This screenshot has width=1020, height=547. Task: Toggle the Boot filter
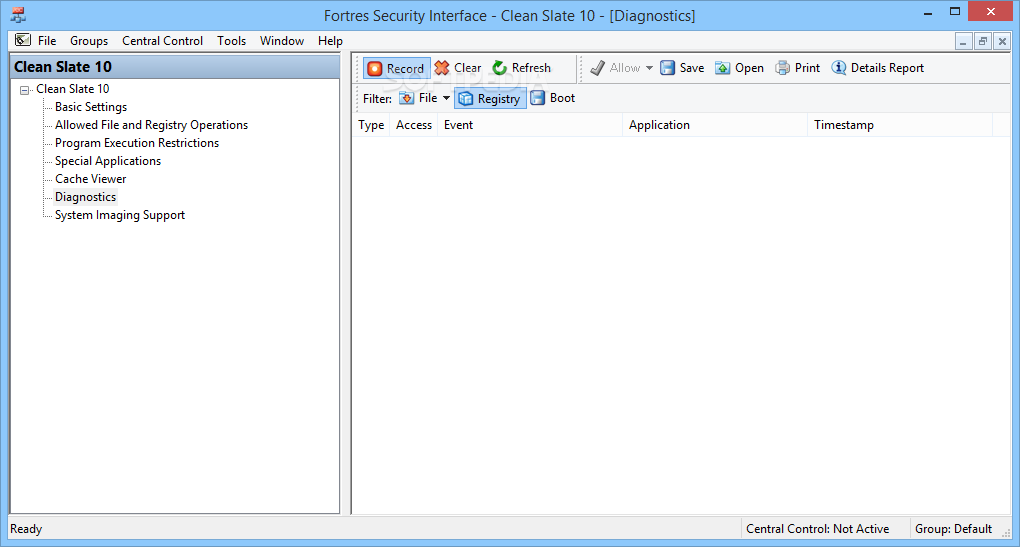tap(553, 98)
